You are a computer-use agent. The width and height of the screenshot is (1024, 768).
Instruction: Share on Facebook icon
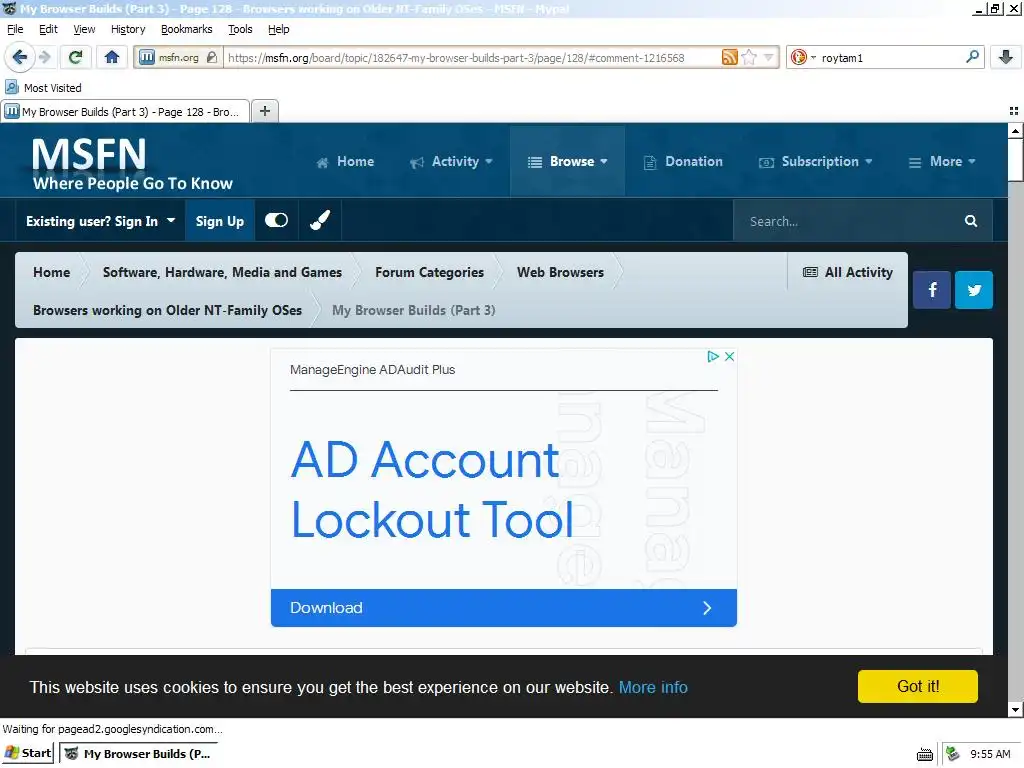tap(932, 289)
